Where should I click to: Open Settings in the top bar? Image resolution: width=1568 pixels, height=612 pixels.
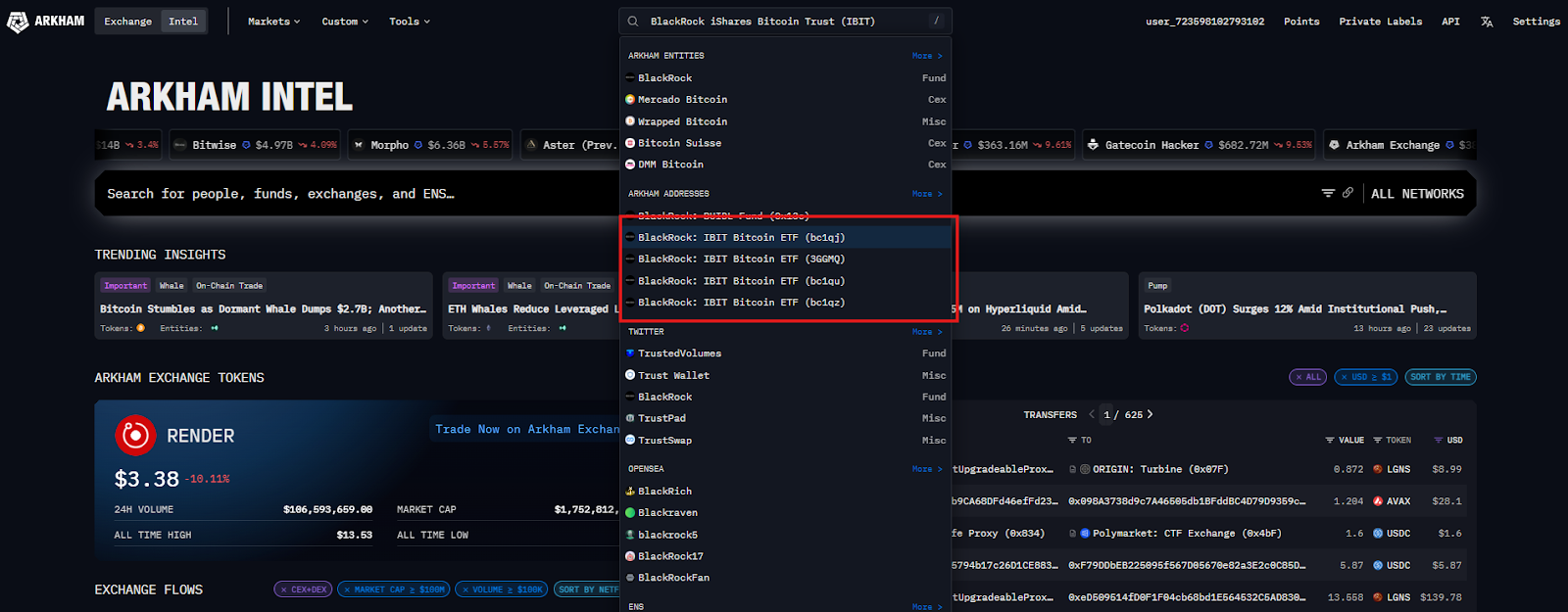coord(1536,22)
